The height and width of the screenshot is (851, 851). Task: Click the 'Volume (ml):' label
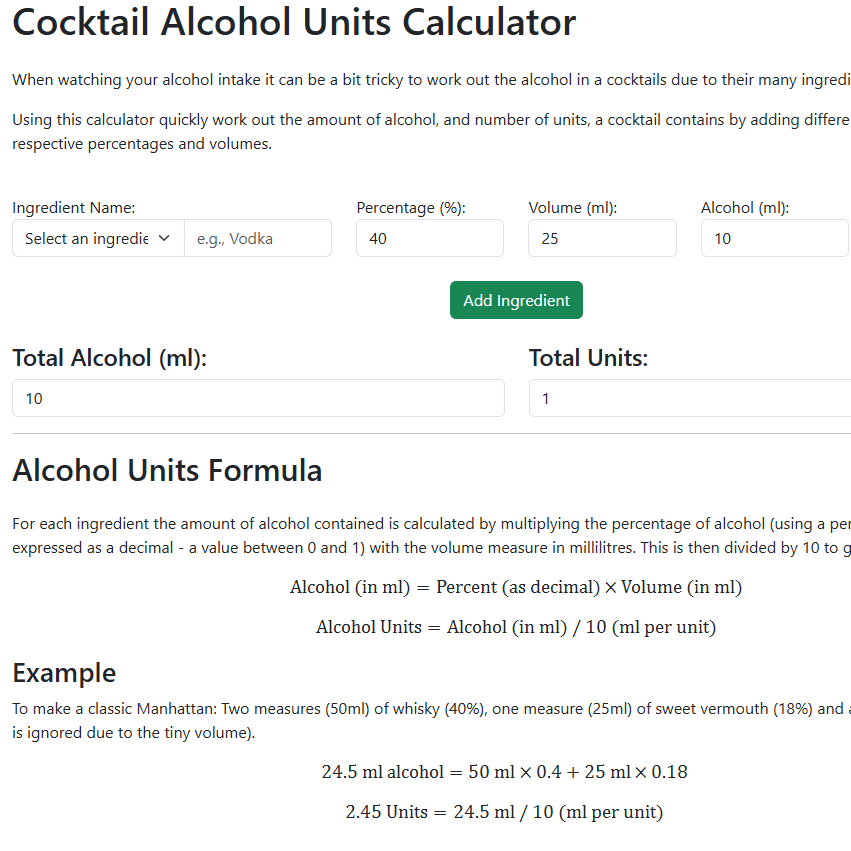[572, 208]
